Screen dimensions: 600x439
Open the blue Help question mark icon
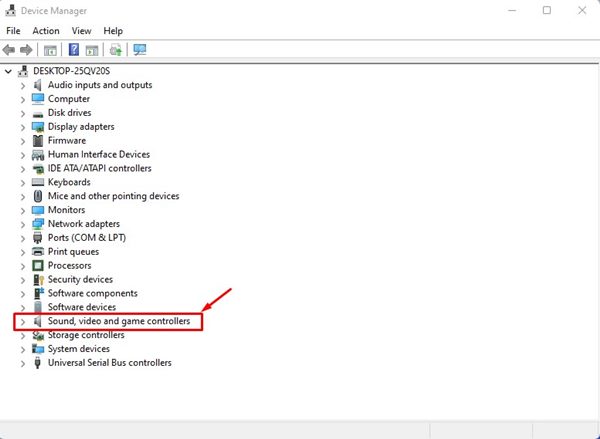click(73, 49)
